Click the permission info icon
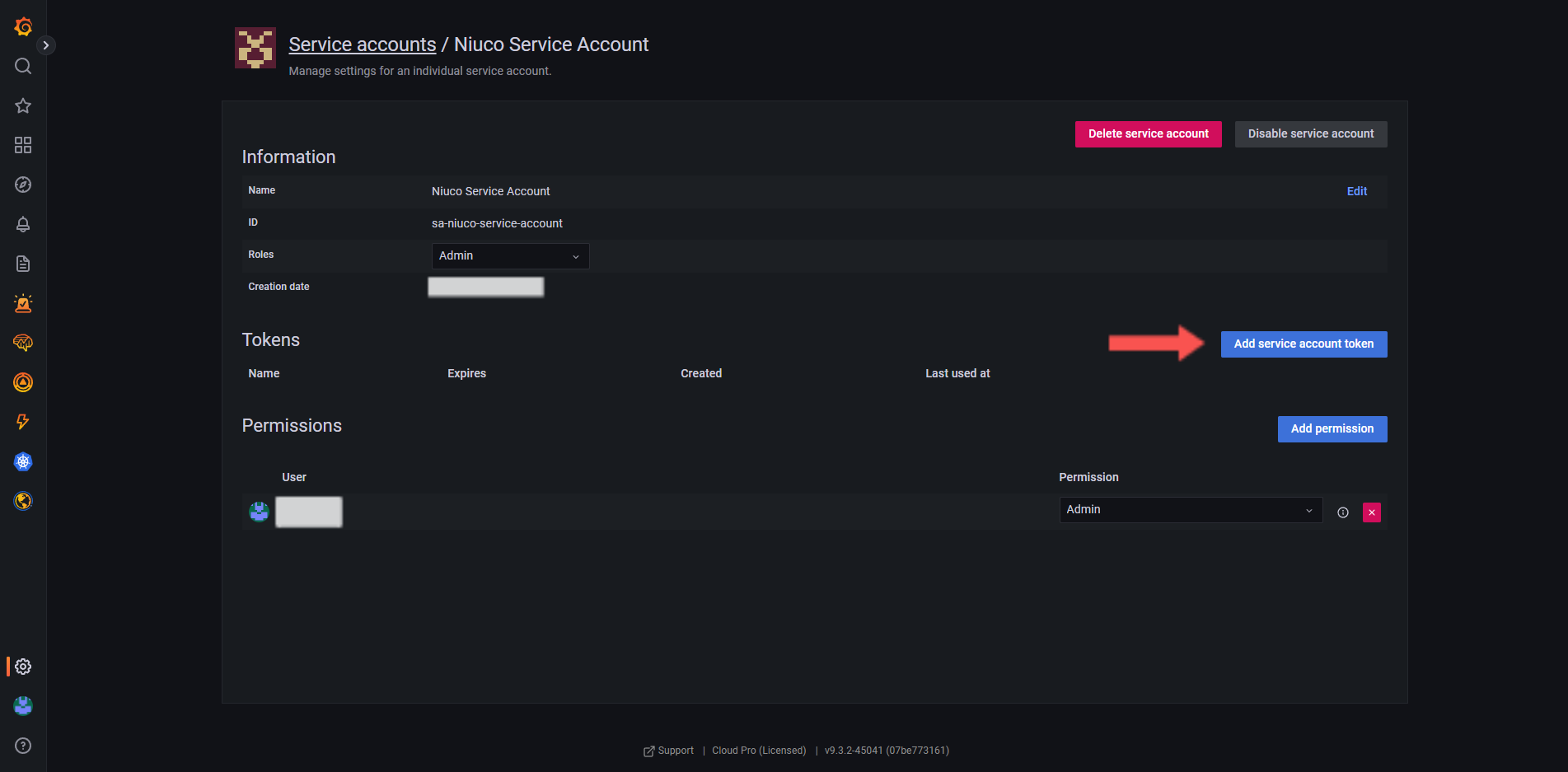Screen dimensions: 1568x772 [x=1343, y=512]
